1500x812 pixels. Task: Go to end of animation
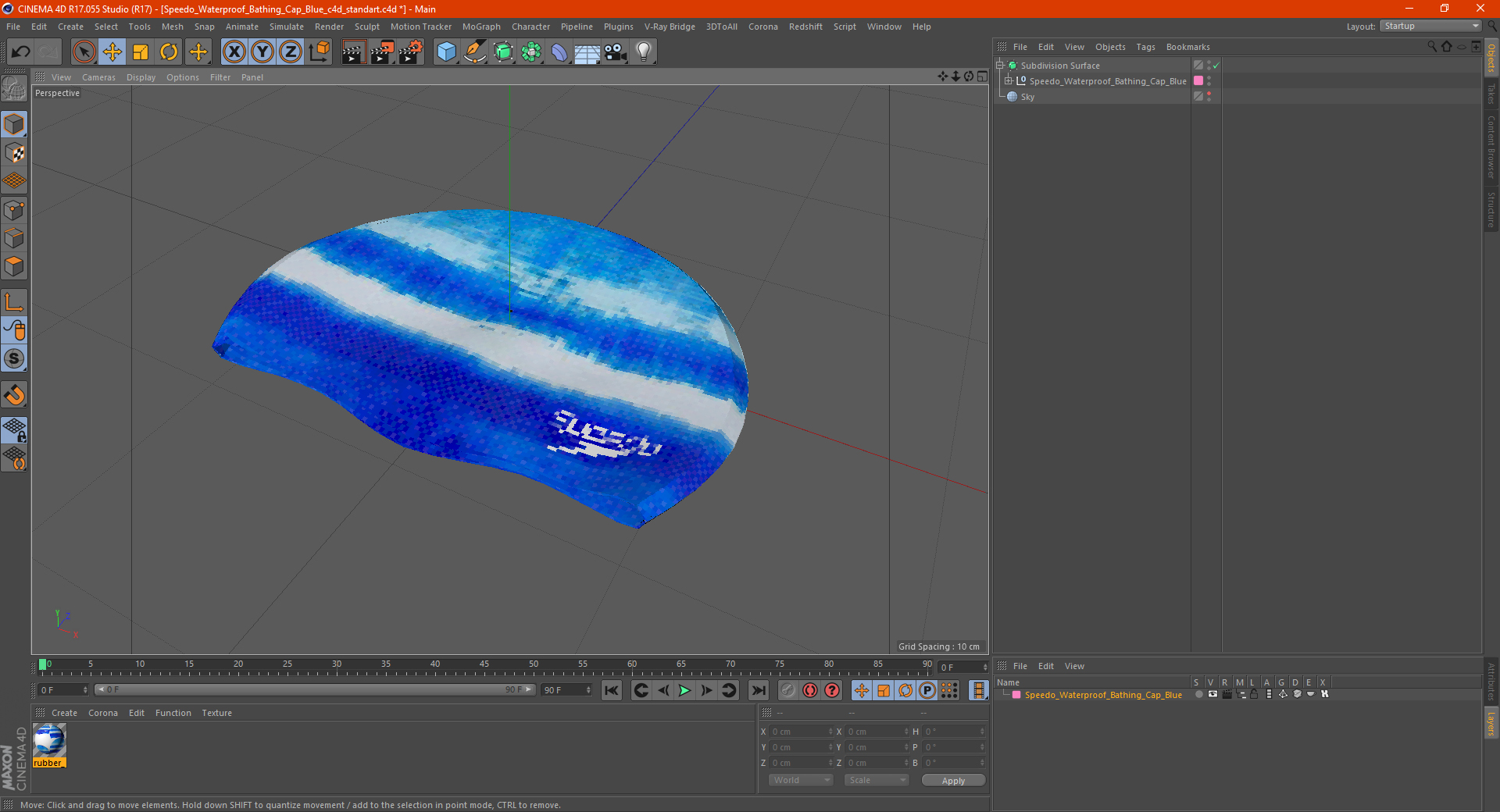[758, 690]
